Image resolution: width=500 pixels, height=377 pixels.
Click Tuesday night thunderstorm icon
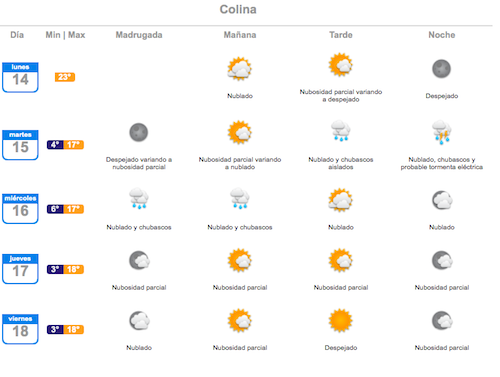click(x=442, y=132)
